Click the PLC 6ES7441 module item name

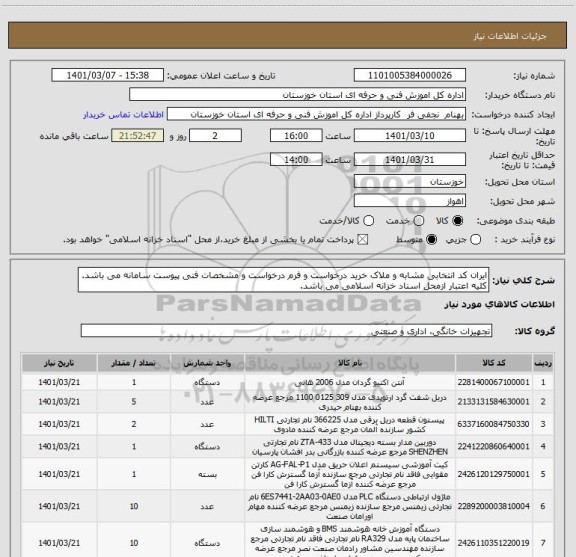pyautogui.click(x=350, y=506)
